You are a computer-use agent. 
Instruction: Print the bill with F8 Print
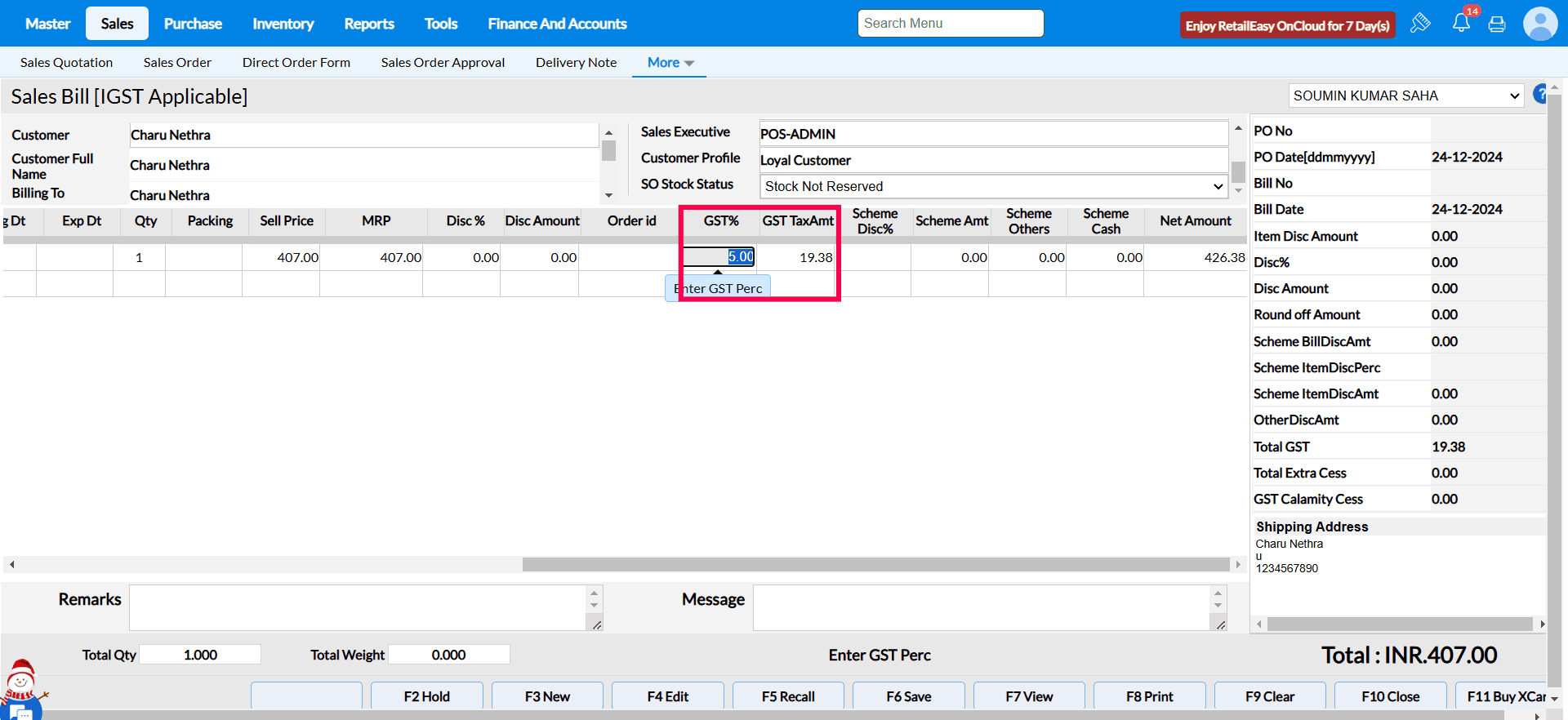1150,696
